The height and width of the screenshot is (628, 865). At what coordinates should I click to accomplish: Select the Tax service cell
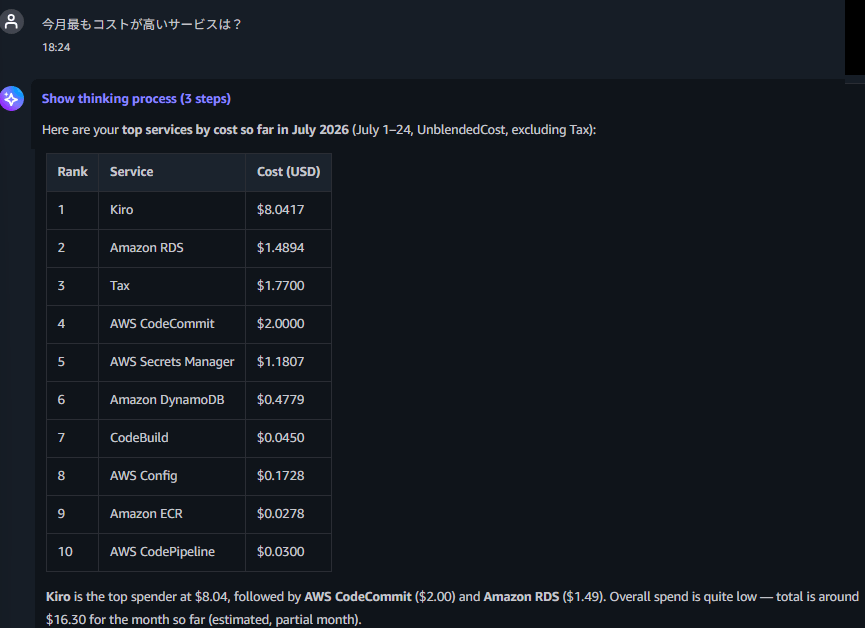point(172,286)
